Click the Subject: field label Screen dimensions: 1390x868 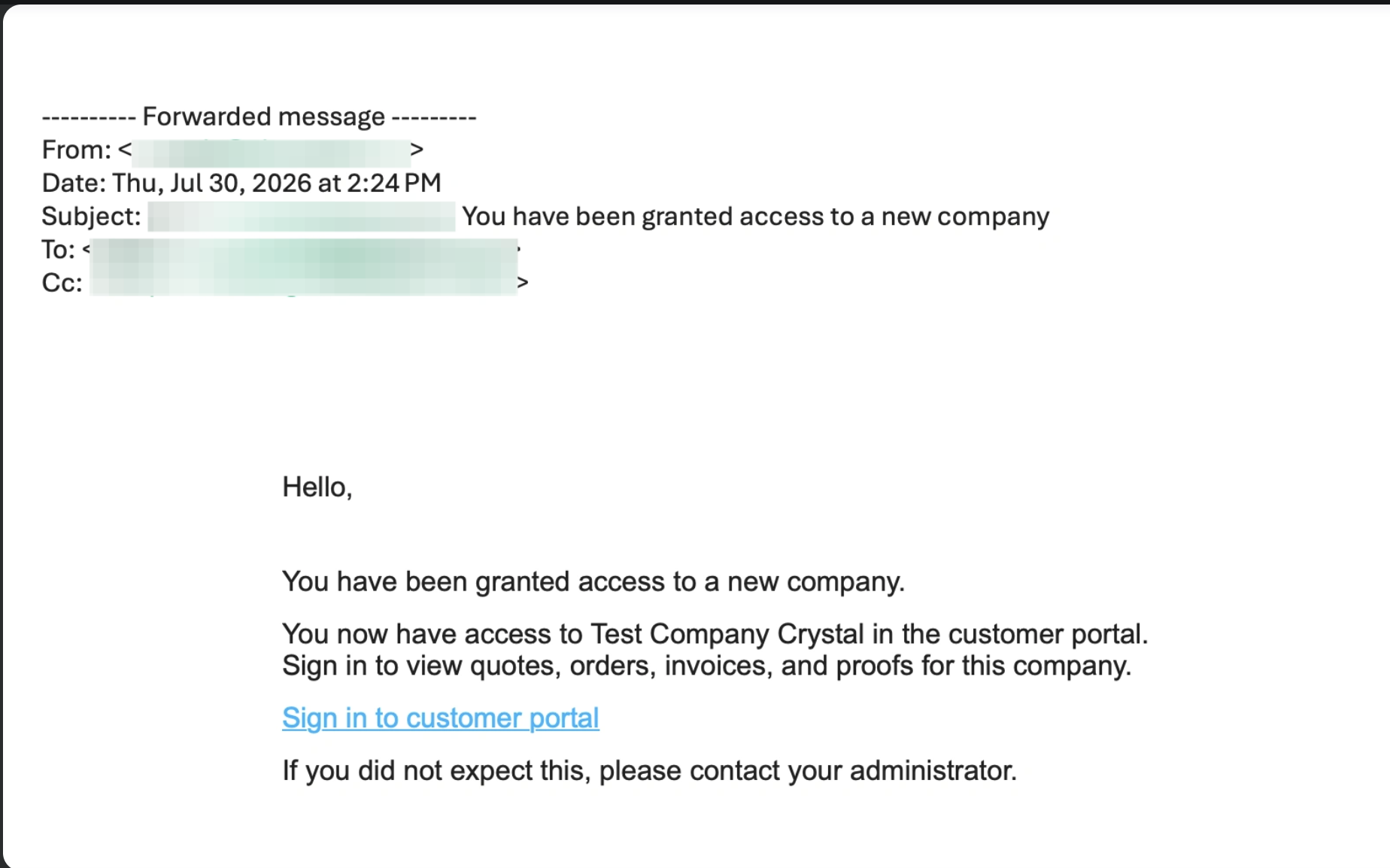pyautogui.click(x=91, y=217)
